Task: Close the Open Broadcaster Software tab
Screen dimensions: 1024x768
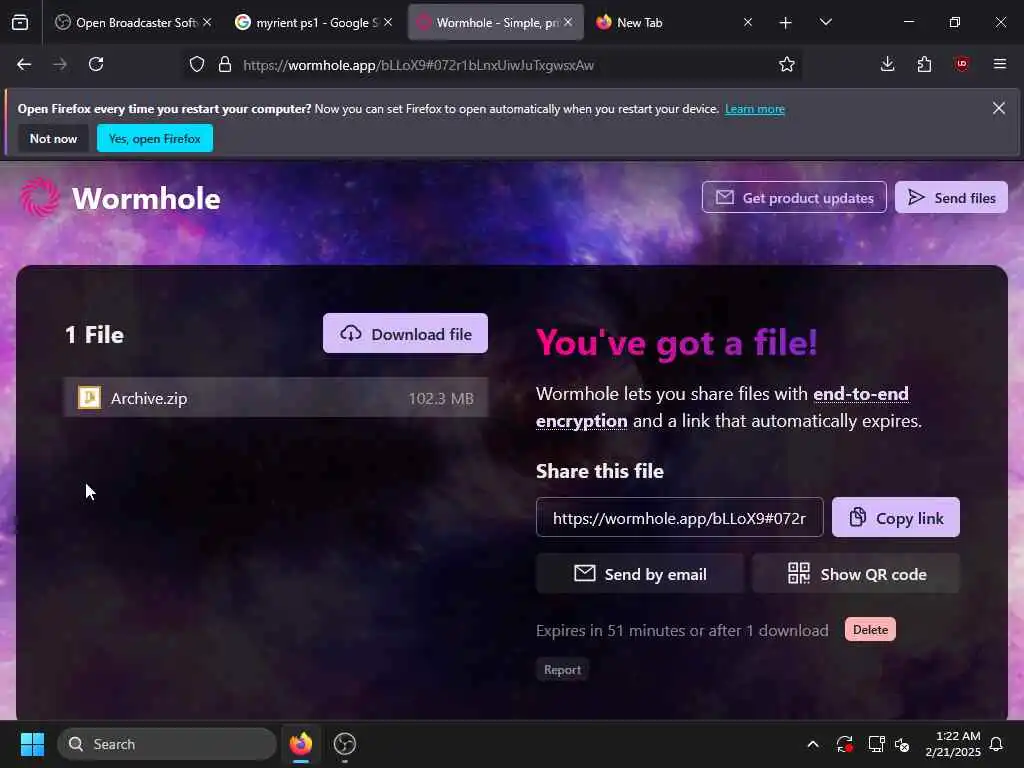Action: pyautogui.click(x=207, y=22)
